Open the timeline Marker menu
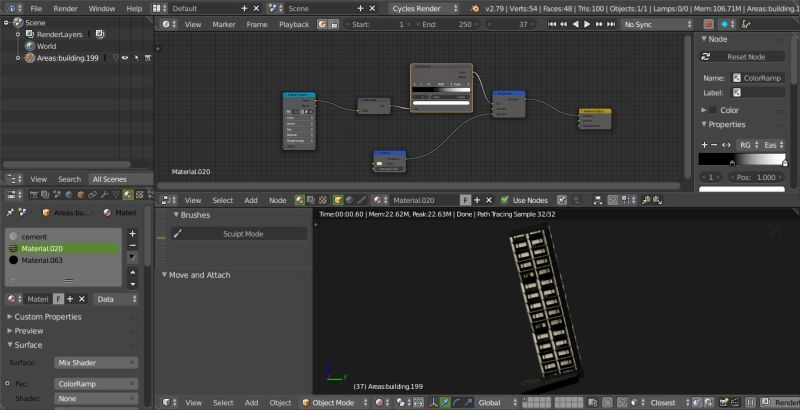The width and height of the screenshot is (800, 410). 224,24
